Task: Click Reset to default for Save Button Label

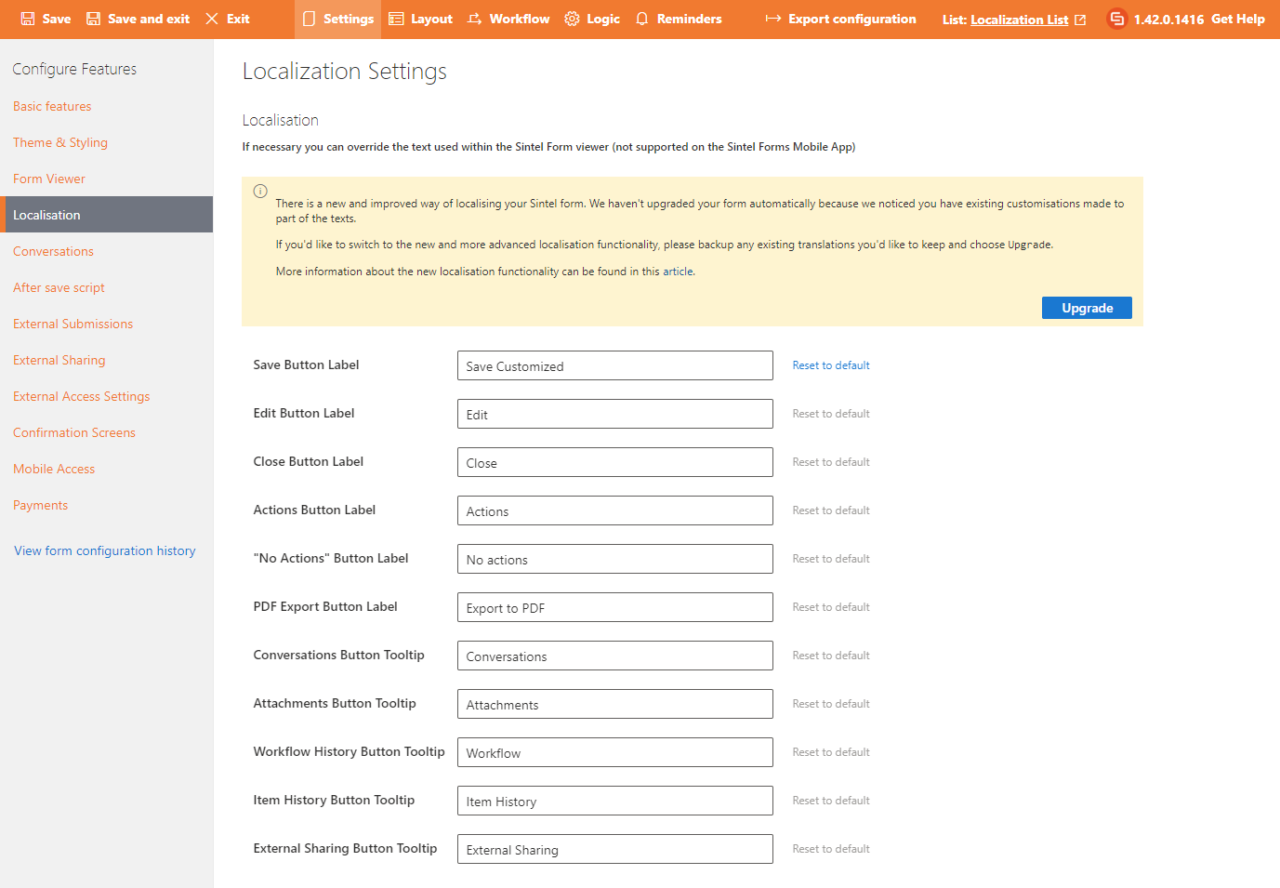Action: [830, 365]
